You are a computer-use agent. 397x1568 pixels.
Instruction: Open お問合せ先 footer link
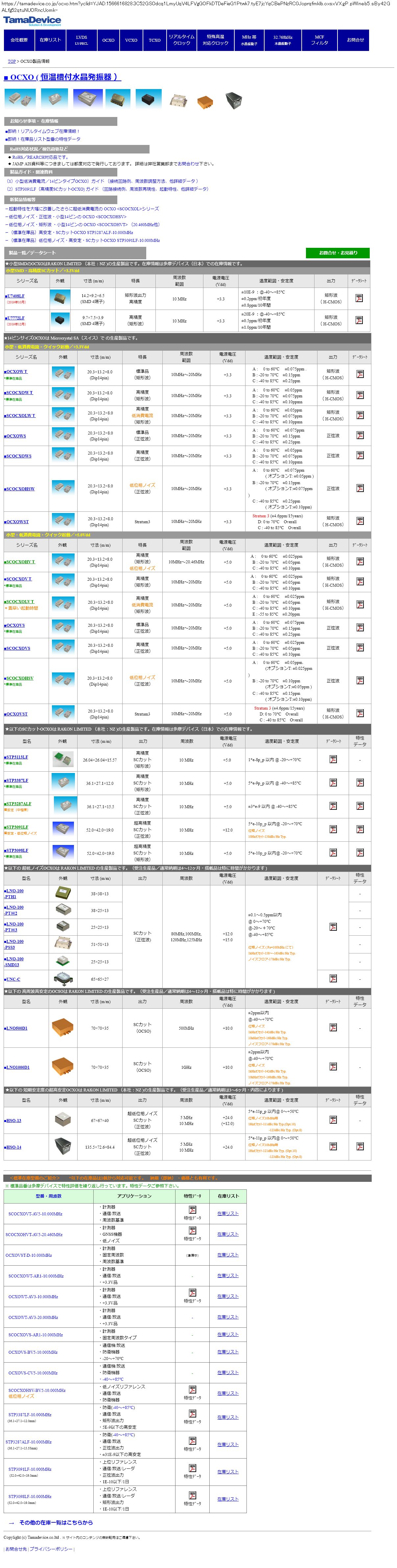point(16,1549)
